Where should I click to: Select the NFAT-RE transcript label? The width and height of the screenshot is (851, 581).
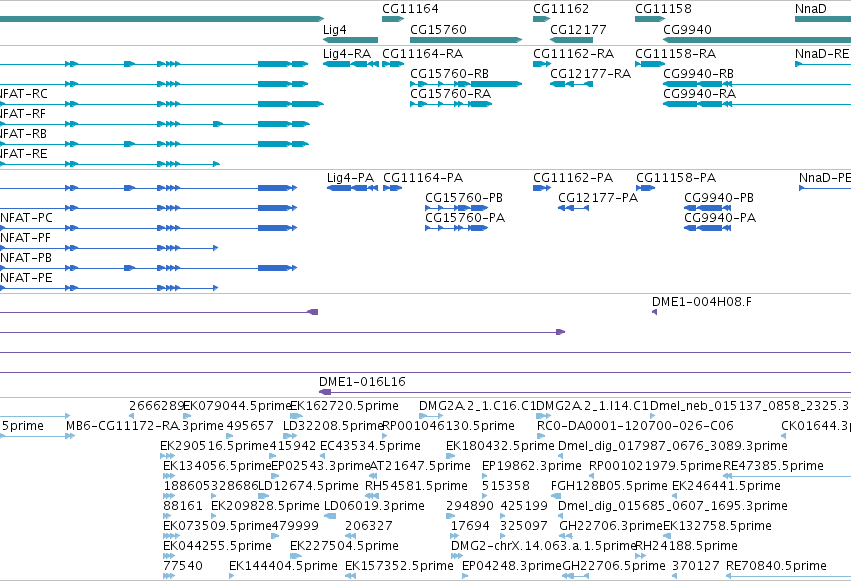tap(23, 154)
